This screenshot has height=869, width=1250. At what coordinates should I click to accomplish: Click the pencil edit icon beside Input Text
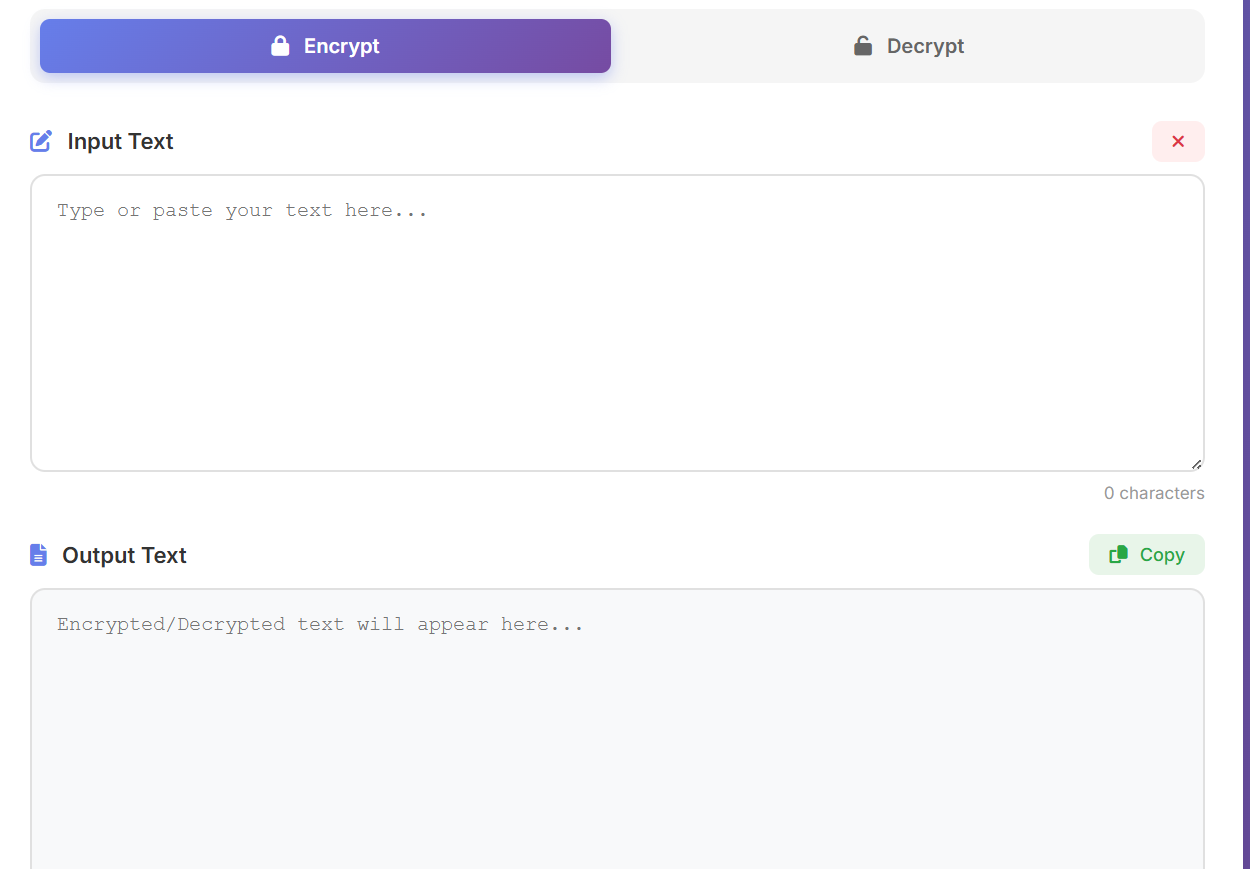[x=39, y=141]
